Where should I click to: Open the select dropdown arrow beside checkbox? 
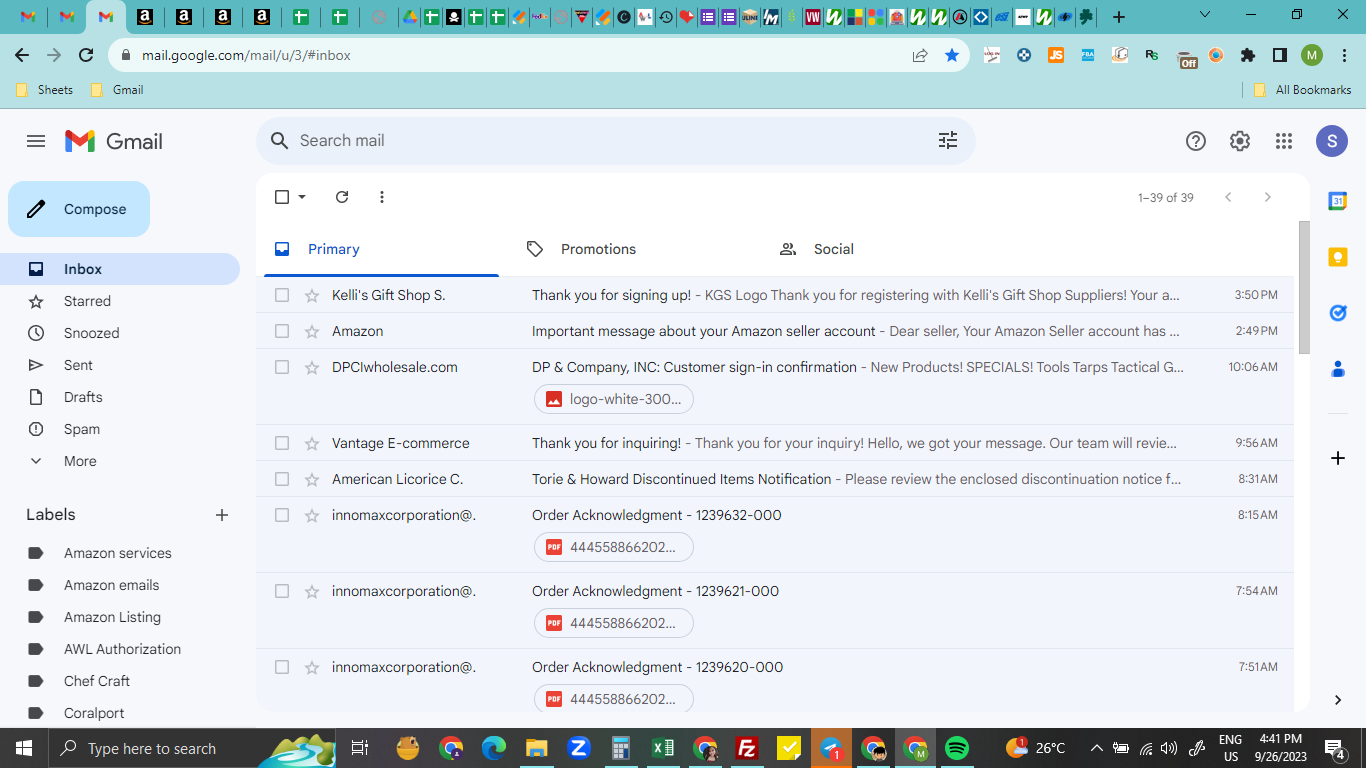pos(302,197)
